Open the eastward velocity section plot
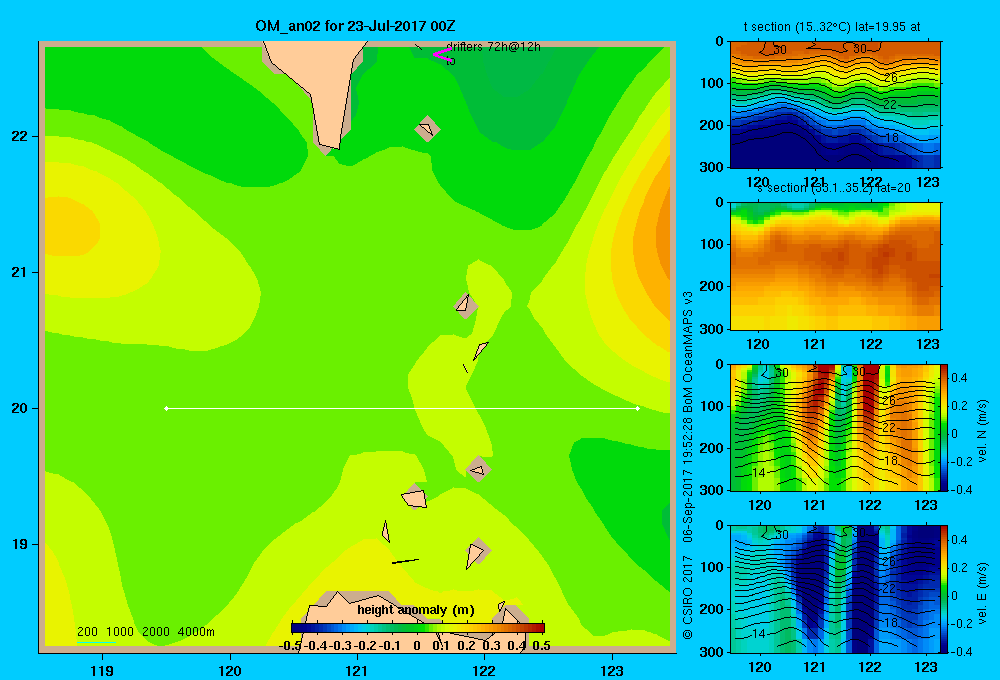Image resolution: width=1000 pixels, height=680 pixels. (x=835, y=589)
